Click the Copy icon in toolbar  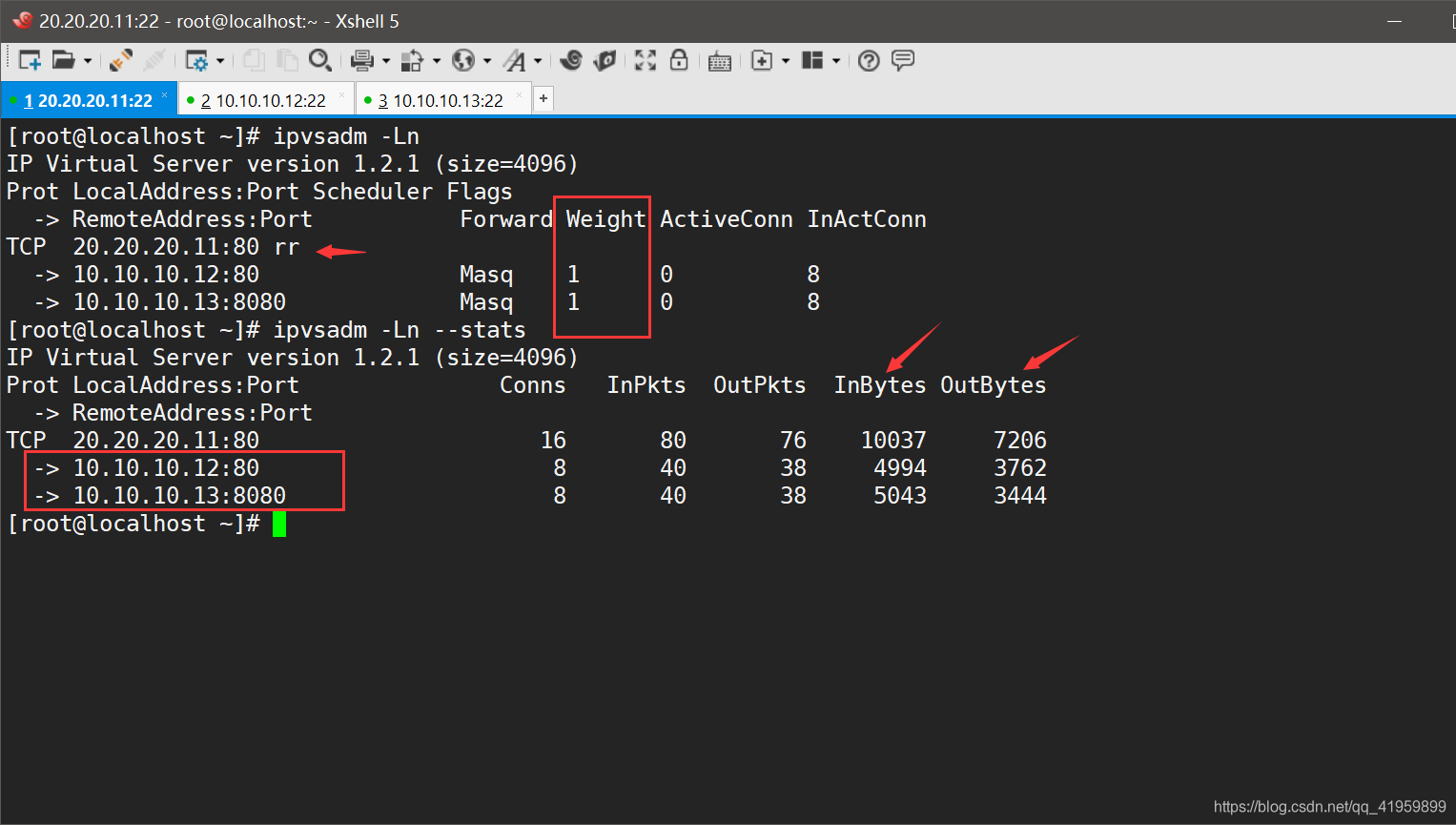point(254,61)
